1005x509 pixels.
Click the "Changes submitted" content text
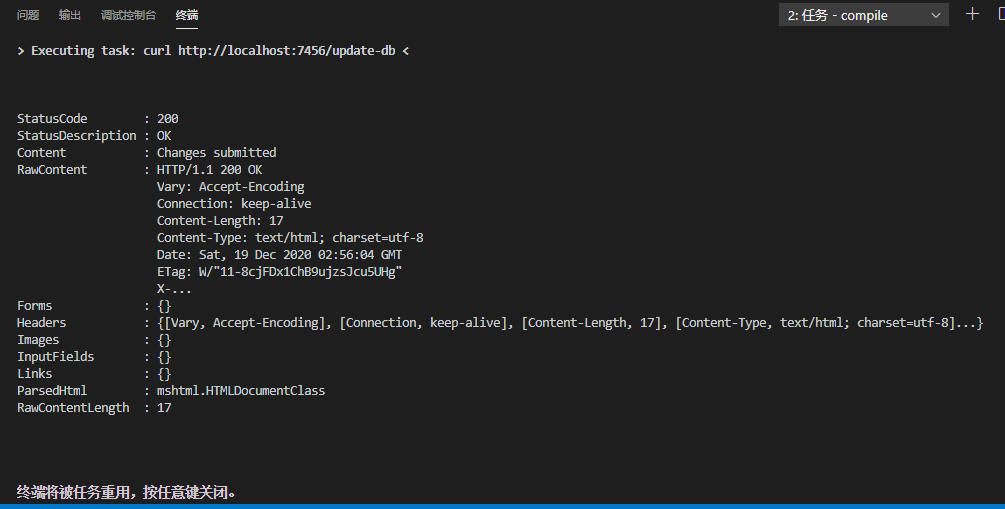216,153
